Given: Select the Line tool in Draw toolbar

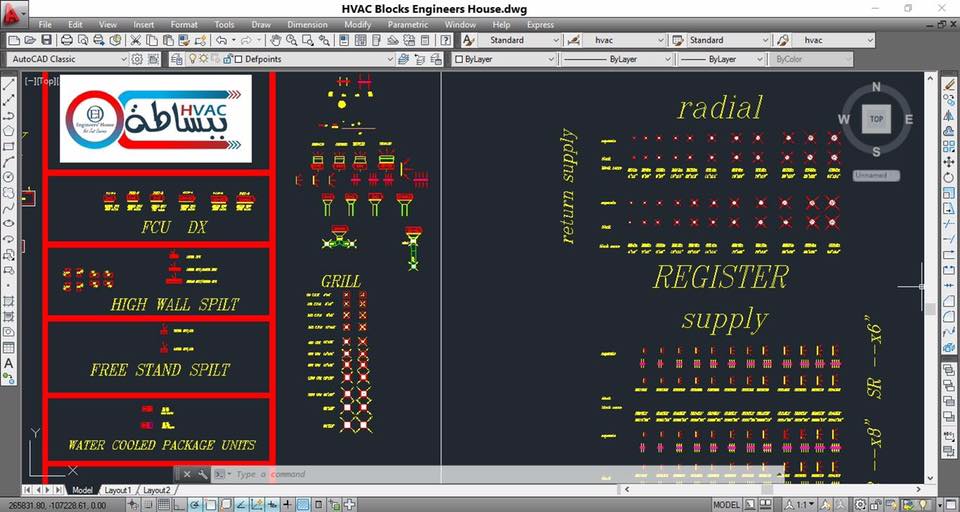Looking at the screenshot, I should point(9,85).
